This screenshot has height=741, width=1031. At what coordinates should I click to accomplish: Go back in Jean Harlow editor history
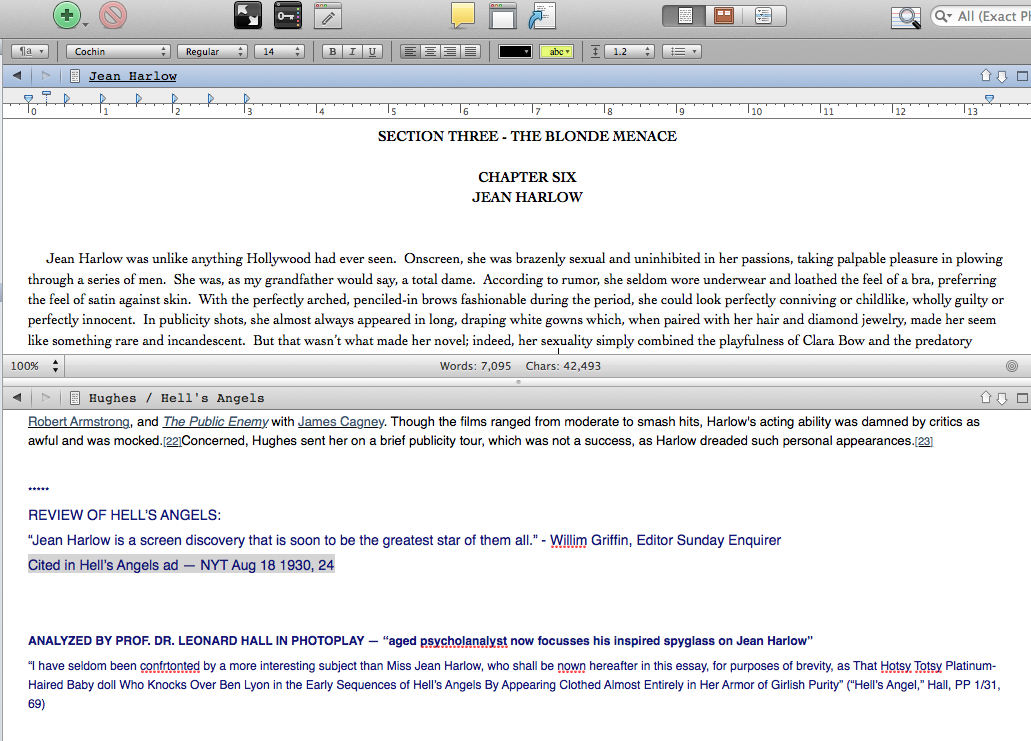point(17,76)
